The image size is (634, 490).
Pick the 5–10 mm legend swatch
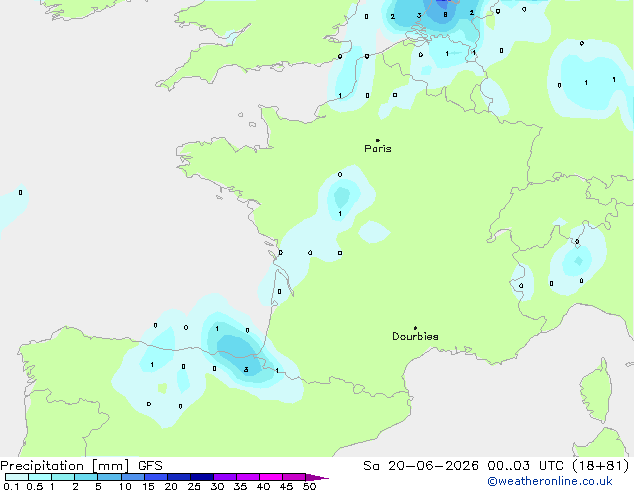click(109, 477)
